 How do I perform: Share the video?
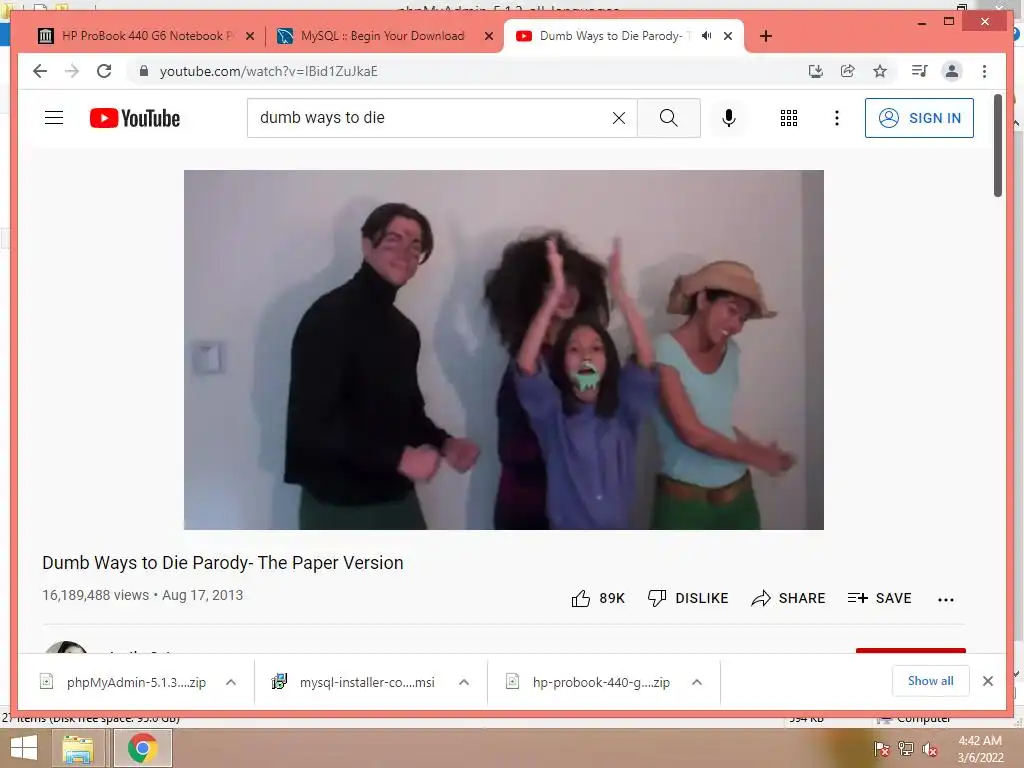tap(788, 598)
